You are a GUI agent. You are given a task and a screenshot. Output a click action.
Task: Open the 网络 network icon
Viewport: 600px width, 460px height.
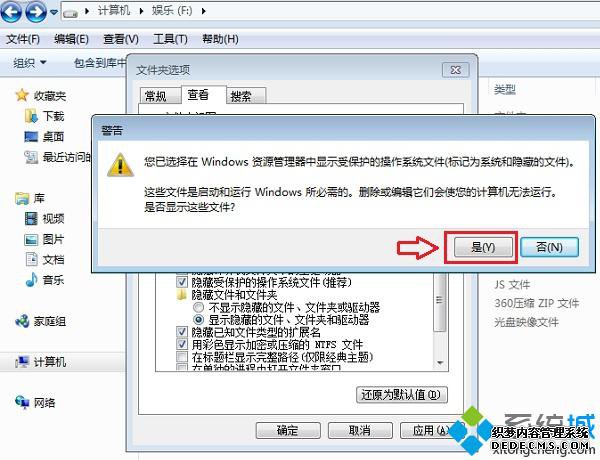pyautogui.click(x=22, y=402)
